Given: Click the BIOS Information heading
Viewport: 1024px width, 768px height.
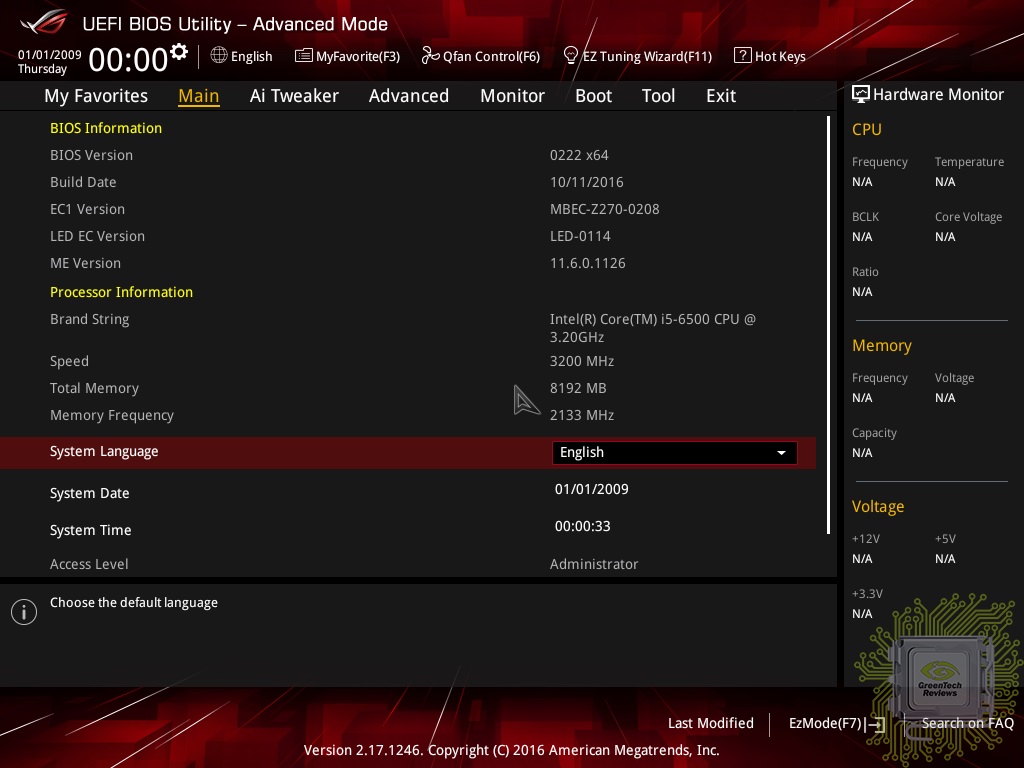Looking at the screenshot, I should [x=106, y=128].
